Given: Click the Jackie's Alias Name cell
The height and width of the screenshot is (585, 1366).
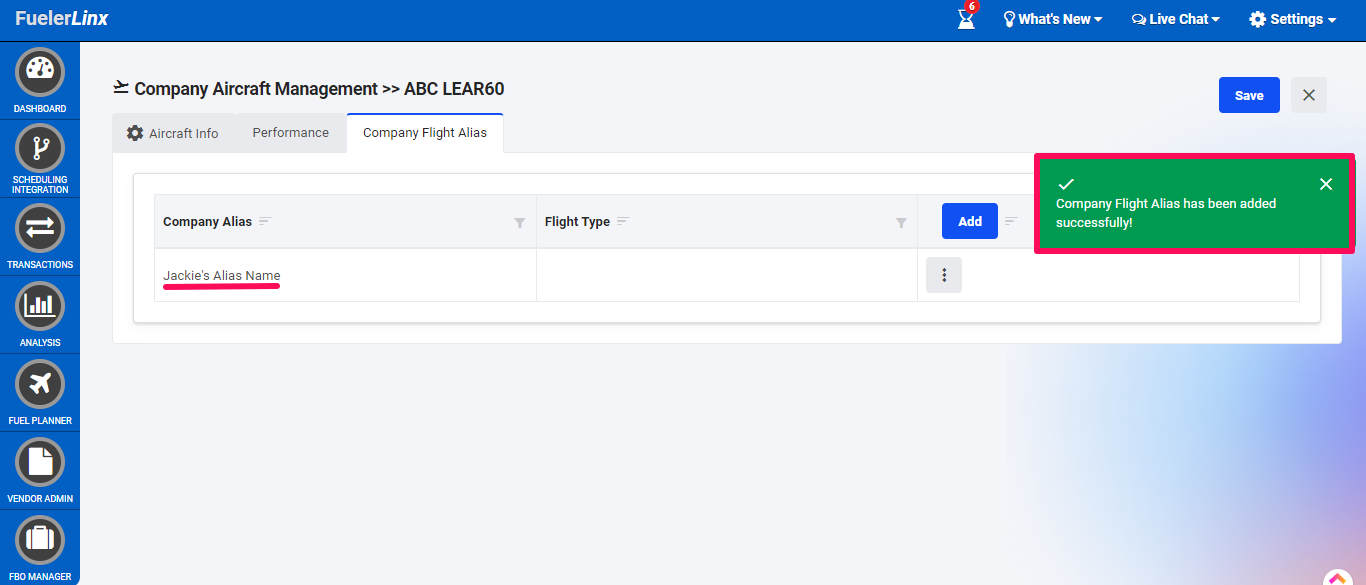Looking at the screenshot, I should coord(345,275).
